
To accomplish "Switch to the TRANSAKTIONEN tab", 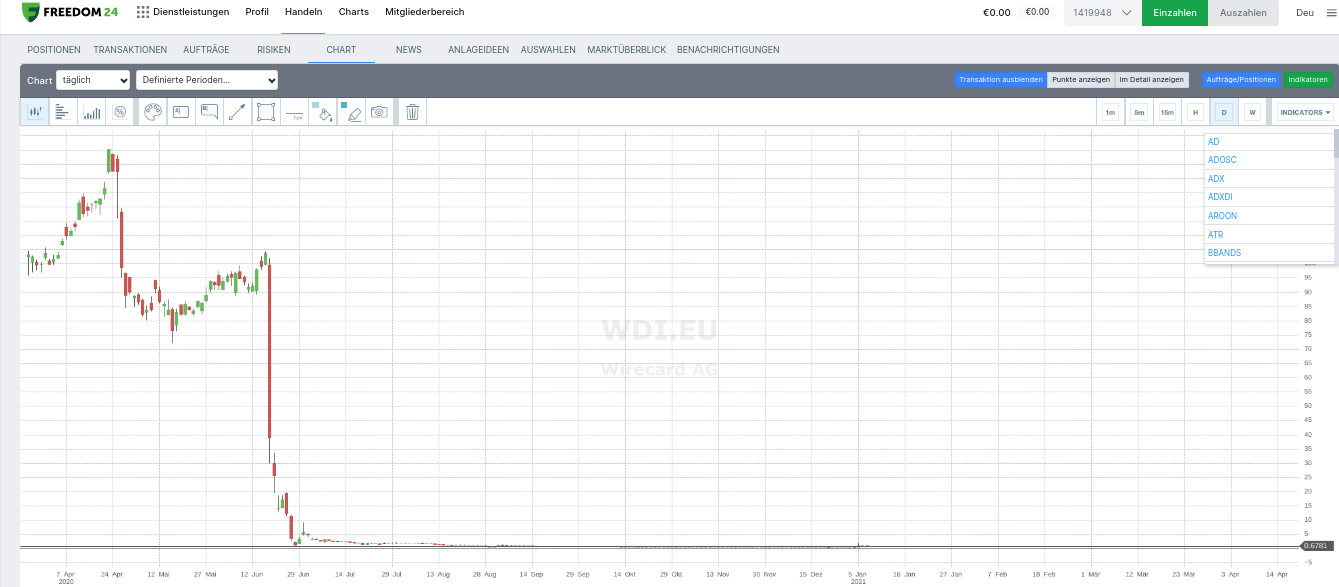I will click(131, 50).
